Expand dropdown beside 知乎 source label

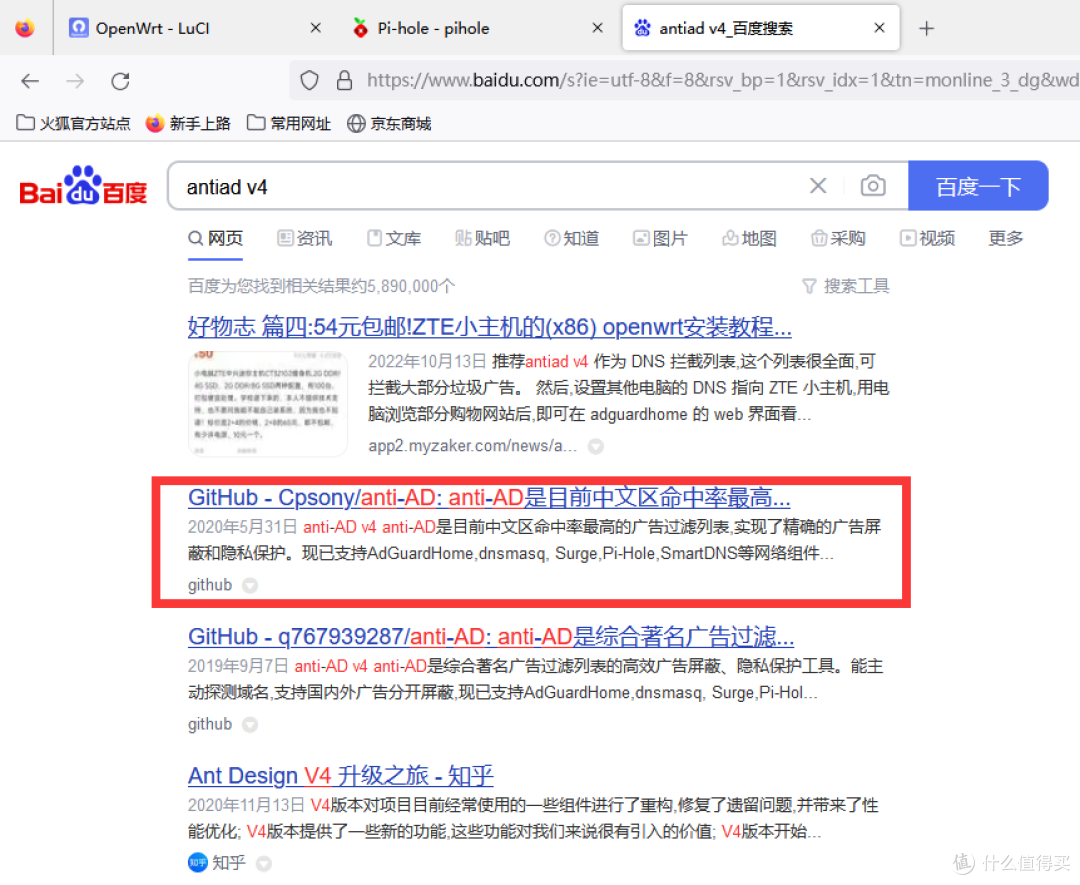[264, 863]
